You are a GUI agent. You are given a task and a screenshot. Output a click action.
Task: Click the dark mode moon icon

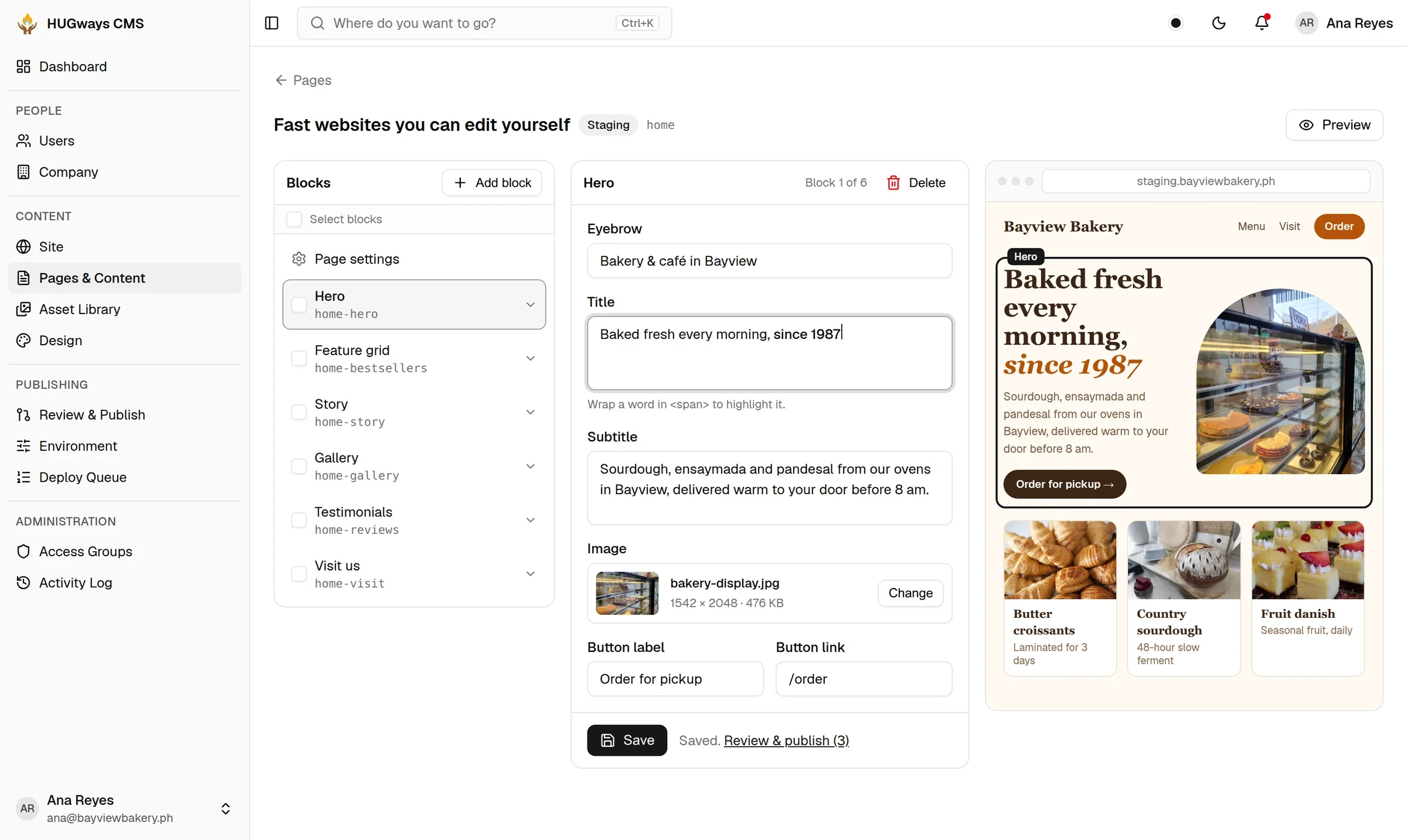pyautogui.click(x=1219, y=23)
